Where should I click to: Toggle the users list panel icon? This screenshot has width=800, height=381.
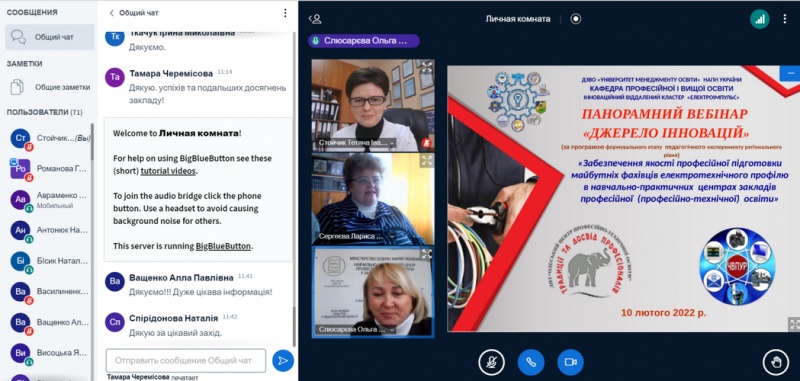click(315, 19)
